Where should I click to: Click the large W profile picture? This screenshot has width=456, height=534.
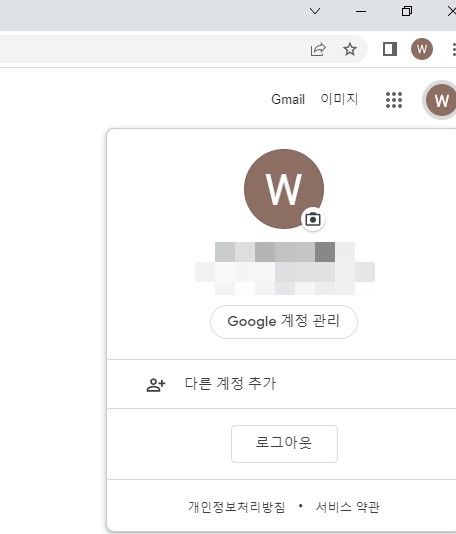(284, 189)
